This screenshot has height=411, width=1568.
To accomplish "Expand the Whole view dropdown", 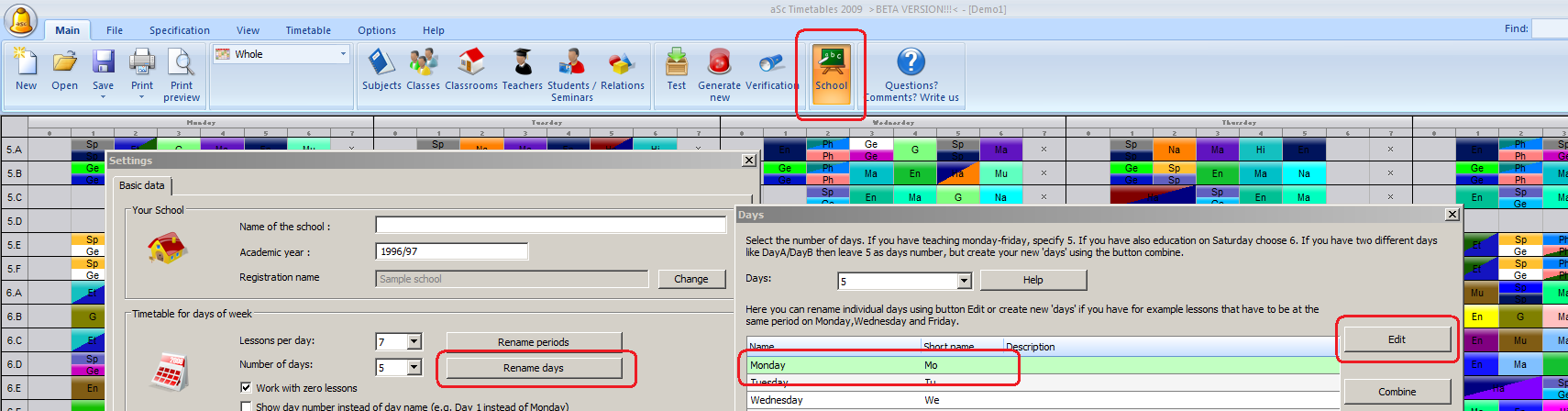I will tap(344, 54).
